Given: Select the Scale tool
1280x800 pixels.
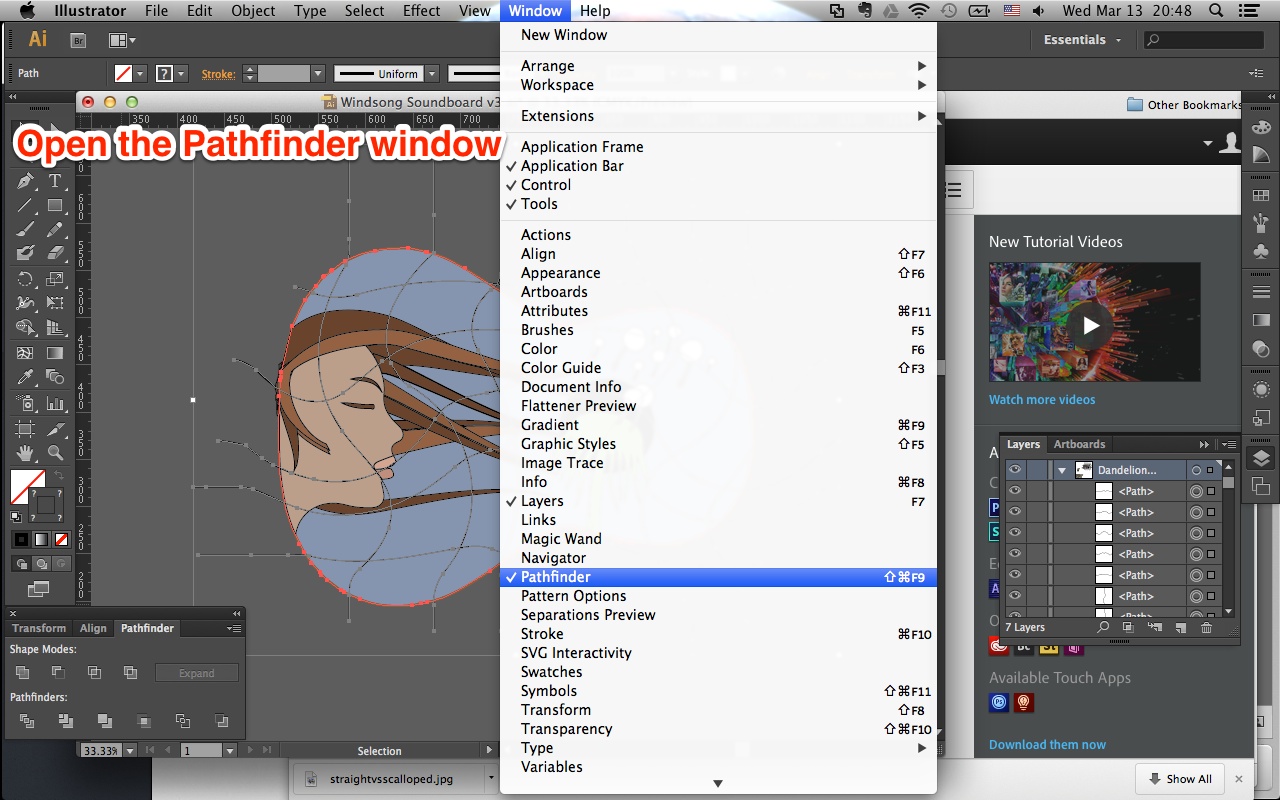Looking at the screenshot, I should [x=55, y=279].
